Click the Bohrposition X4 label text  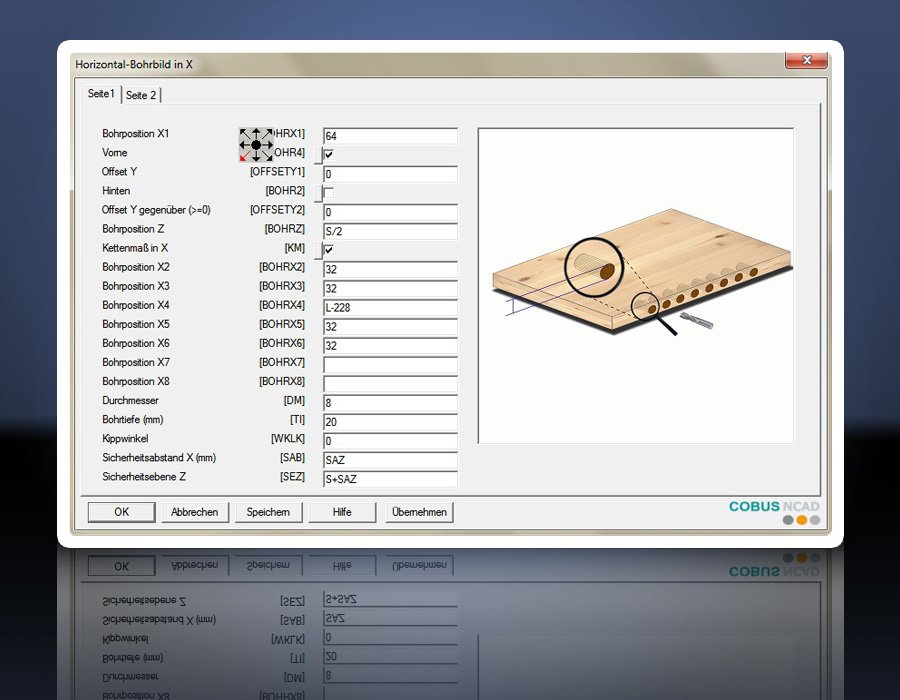136,305
